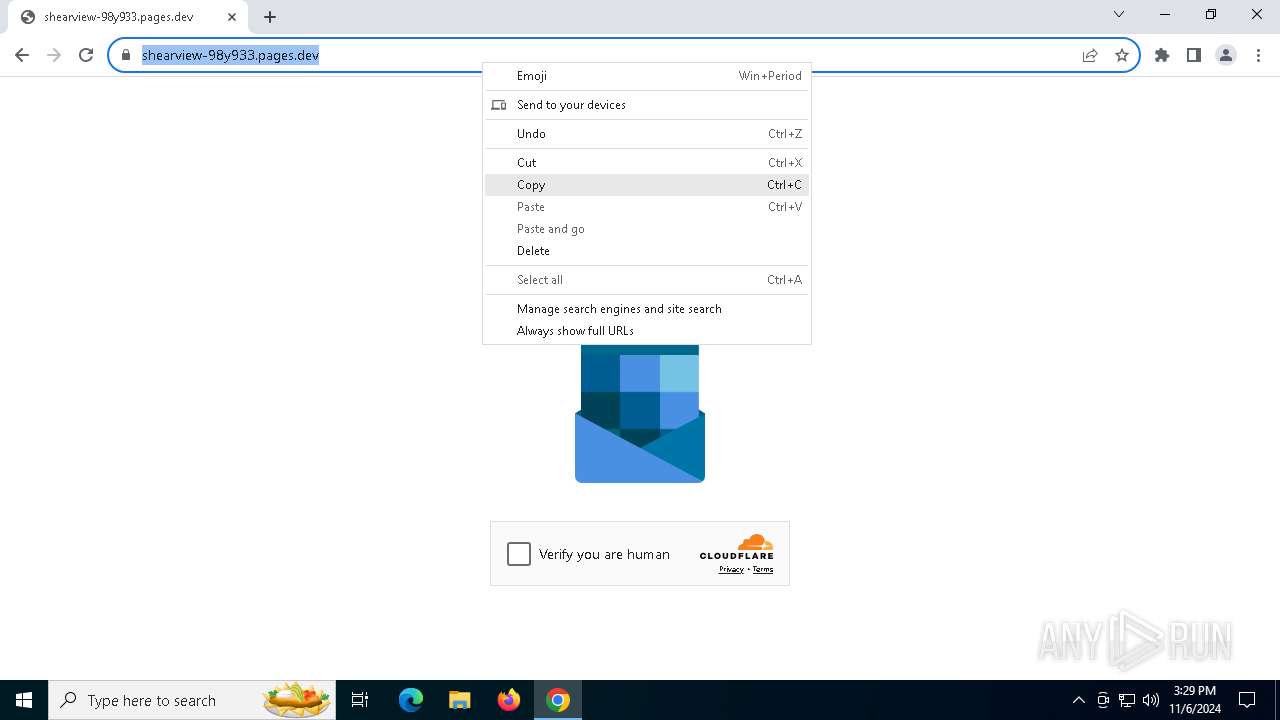Close the shearview-98y933.pages.dev tab
The width and height of the screenshot is (1280, 720).
[232, 16]
